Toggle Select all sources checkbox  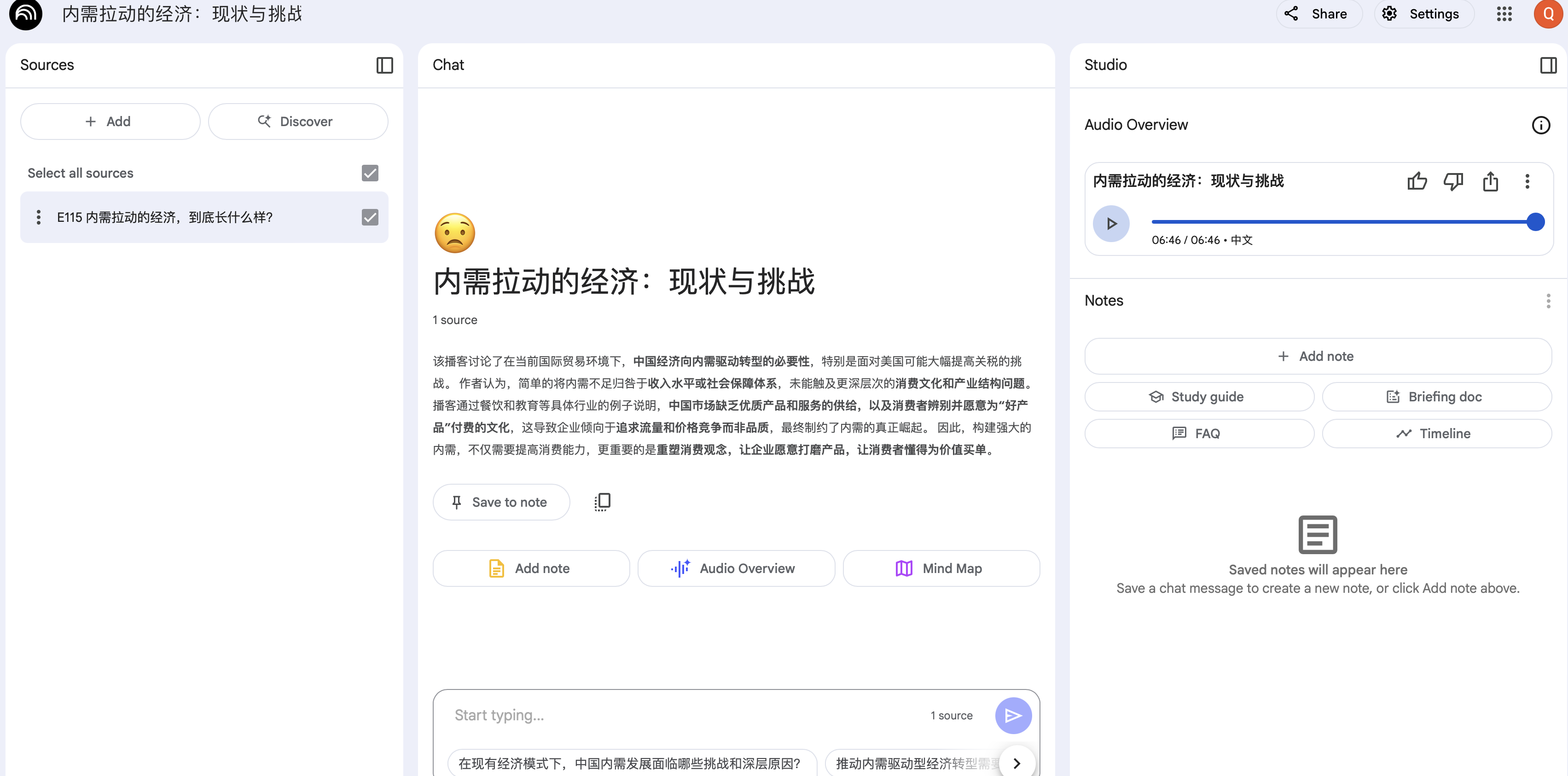coord(370,174)
